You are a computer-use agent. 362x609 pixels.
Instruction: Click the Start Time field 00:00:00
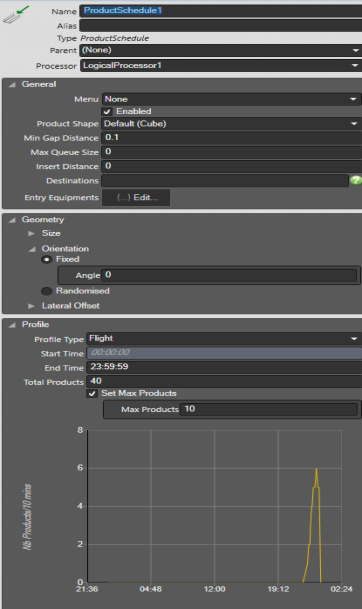coord(224,353)
